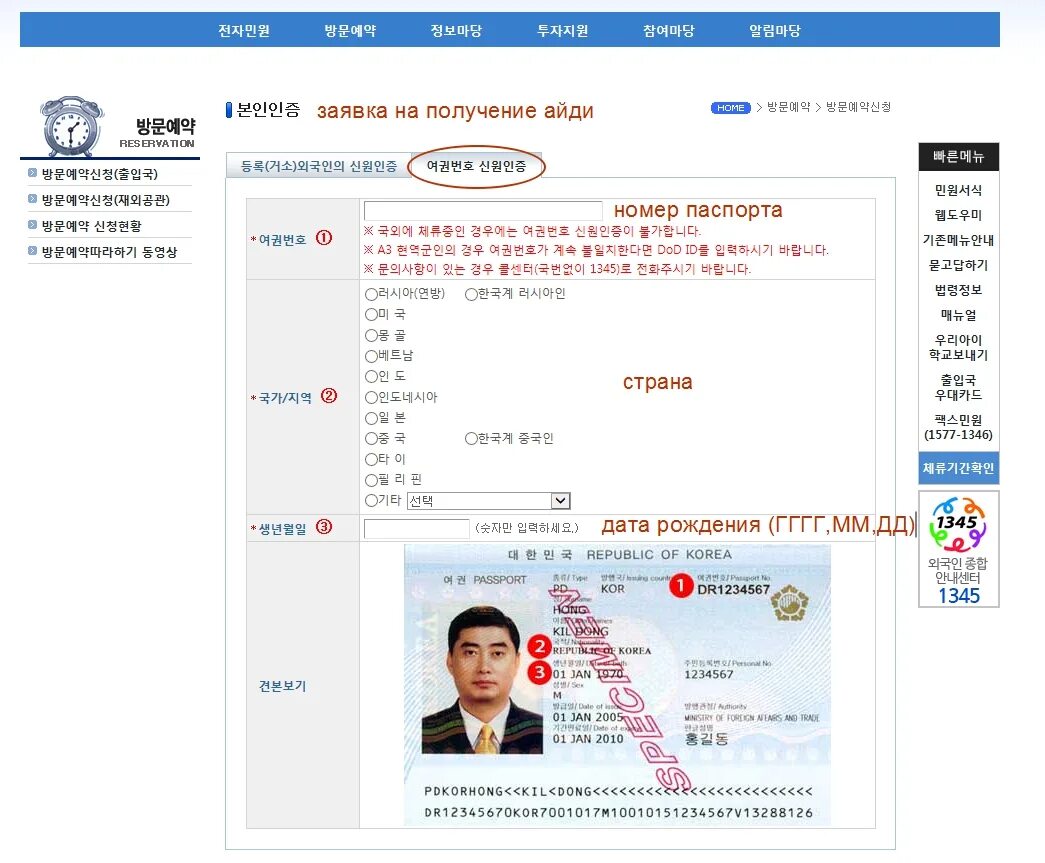Image resolution: width=1045 pixels, height=863 pixels.
Task: Click bullet icon beside 방문예약신청(출입국)
Action: pos(32,173)
